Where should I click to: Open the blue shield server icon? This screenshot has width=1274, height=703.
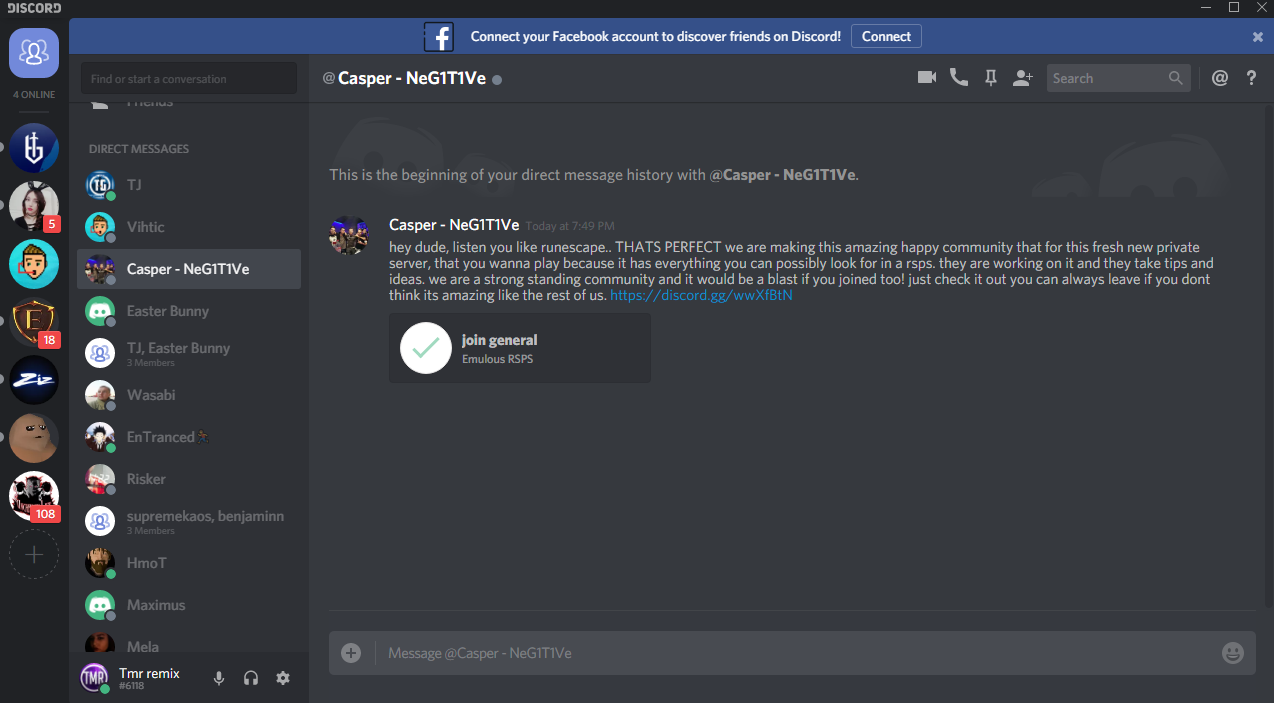(x=34, y=148)
